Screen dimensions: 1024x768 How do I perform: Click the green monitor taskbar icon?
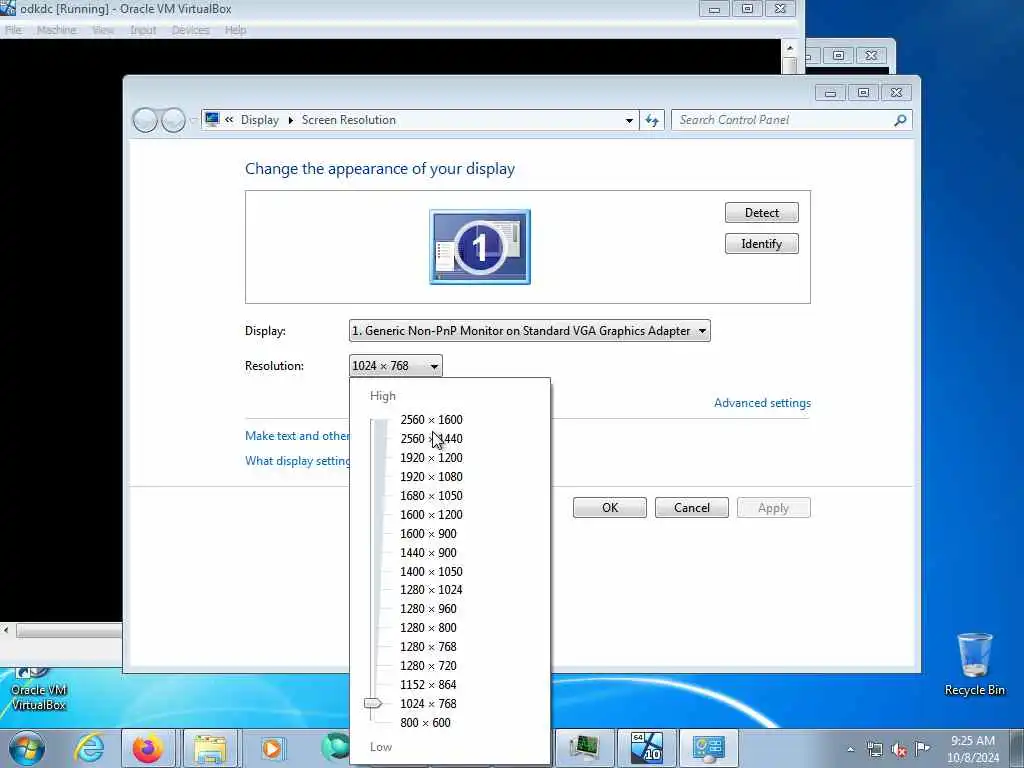point(584,748)
